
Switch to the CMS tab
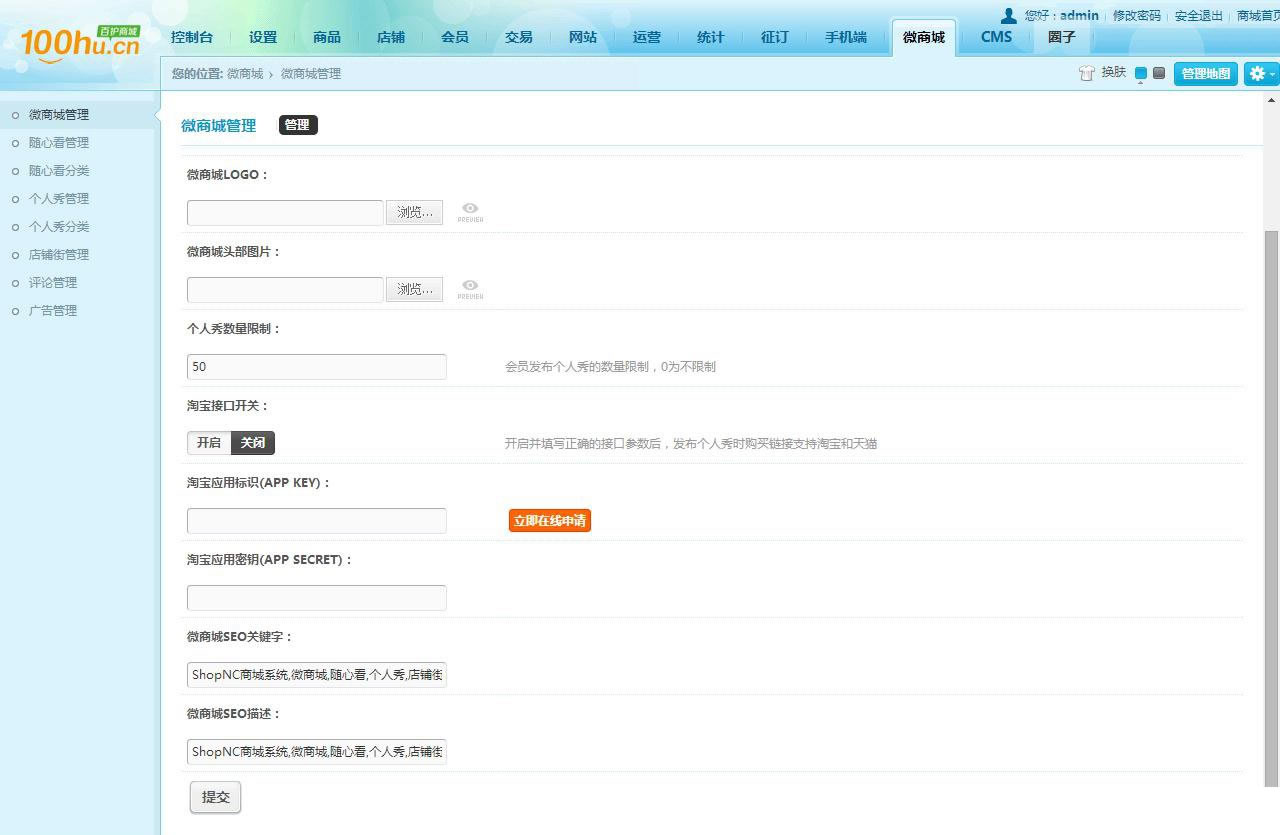tap(995, 37)
